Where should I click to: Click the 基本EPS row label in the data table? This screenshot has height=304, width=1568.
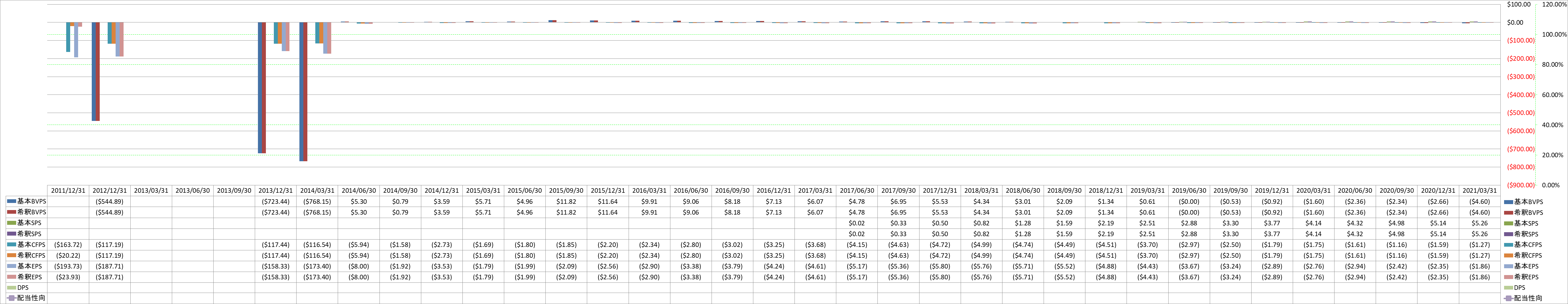(29, 266)
